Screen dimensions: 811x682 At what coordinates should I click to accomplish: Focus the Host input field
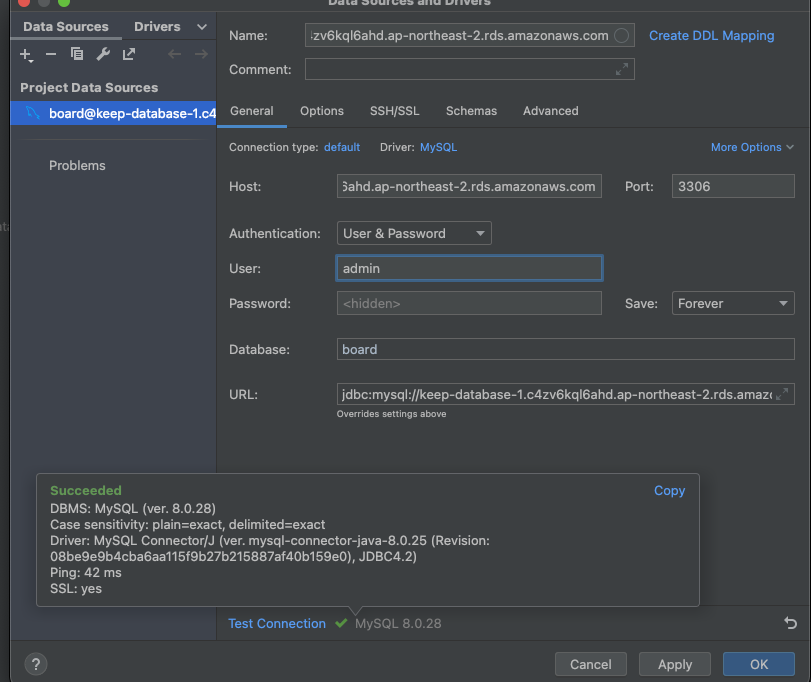point(469,186)
